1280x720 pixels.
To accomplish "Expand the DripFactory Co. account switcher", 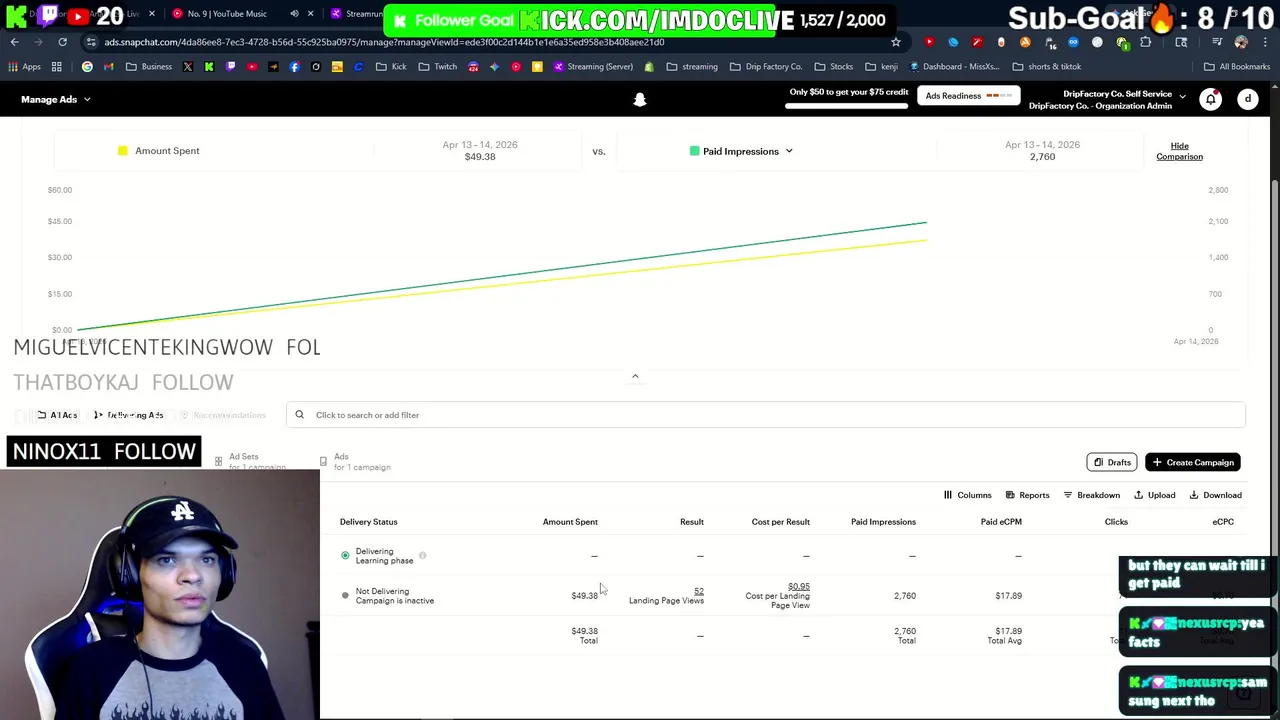I will click(1107, 100).
